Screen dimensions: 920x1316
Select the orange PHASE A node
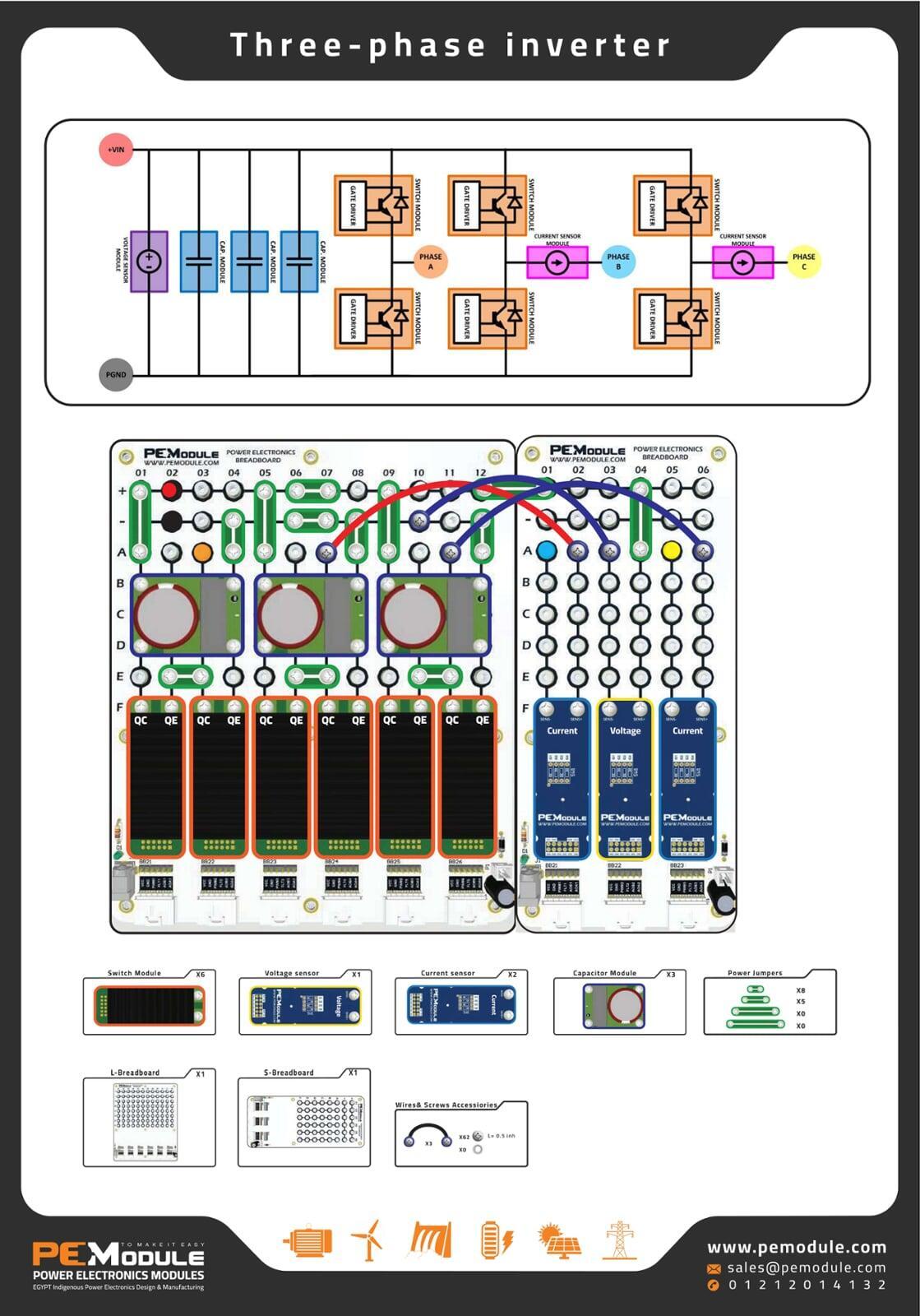point(430,262)
